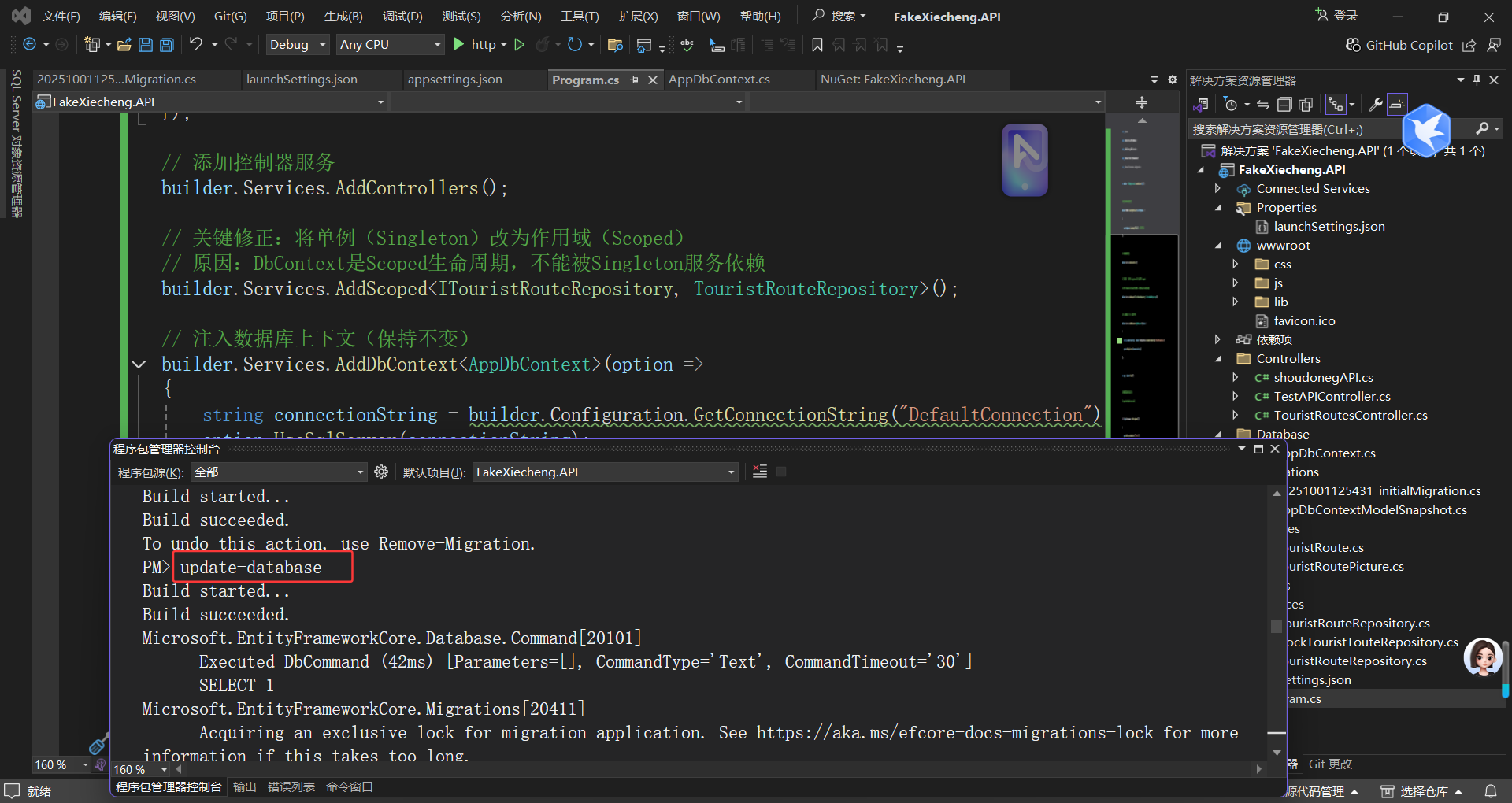
Task: Click the Save All toolbar icon
Action: pos(167,45)
